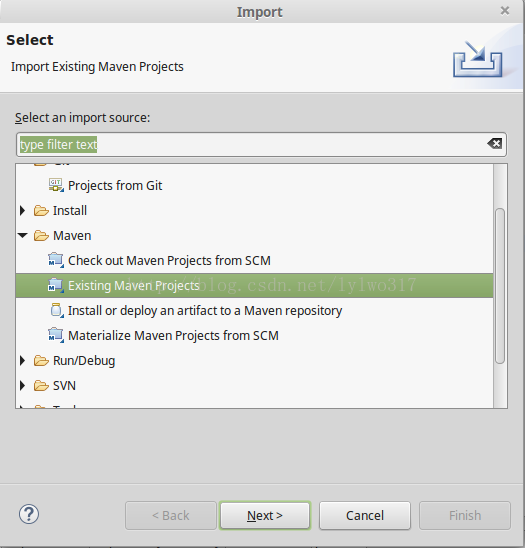Screen dimensions: 525x548
Task: Click the Check out Maven Projects icon
Action: (x=56, y=260)
